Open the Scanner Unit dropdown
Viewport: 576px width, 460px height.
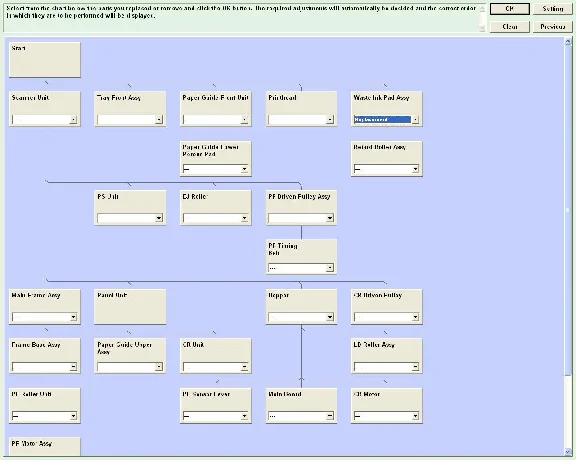click(x=44, y=119)
